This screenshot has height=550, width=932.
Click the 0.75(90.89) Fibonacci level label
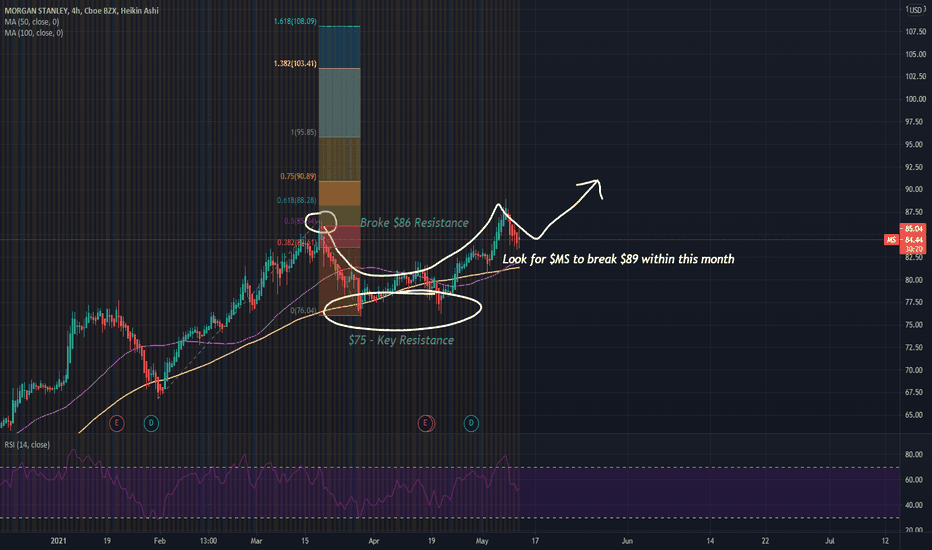[298, 177]
